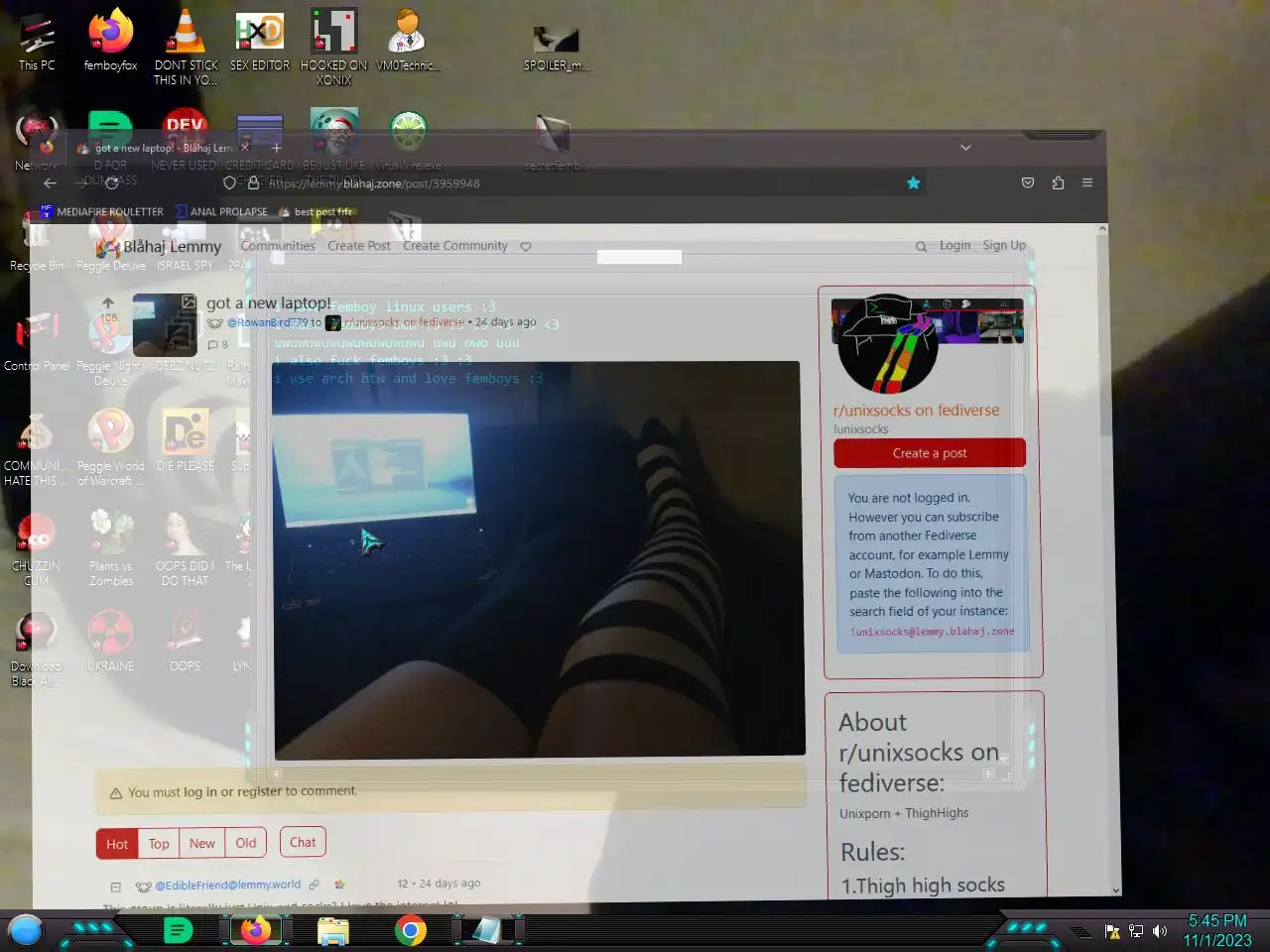Click the red 'Create a post' button

pos(930,453)
